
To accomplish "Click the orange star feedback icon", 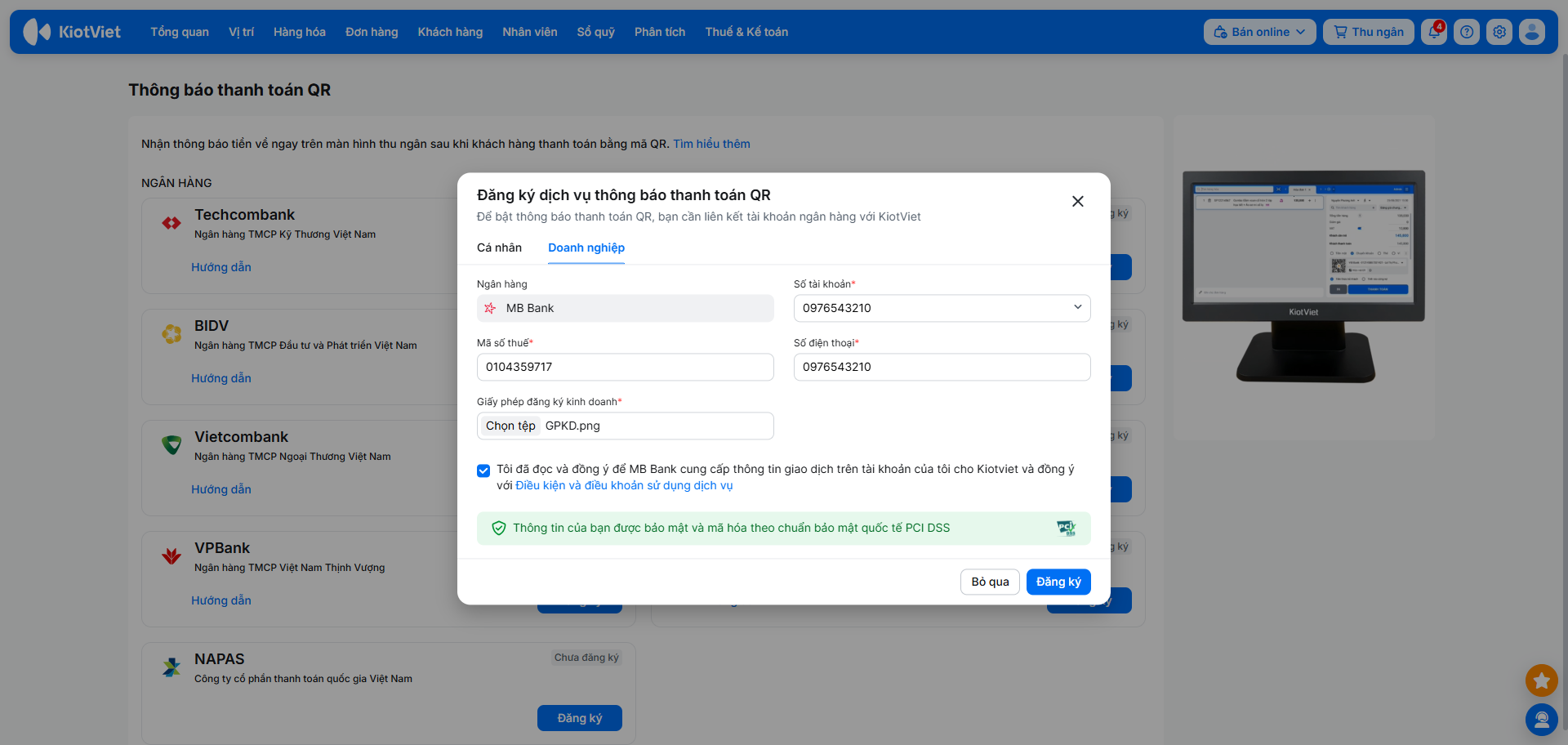I will click(x=1541, y=680).
